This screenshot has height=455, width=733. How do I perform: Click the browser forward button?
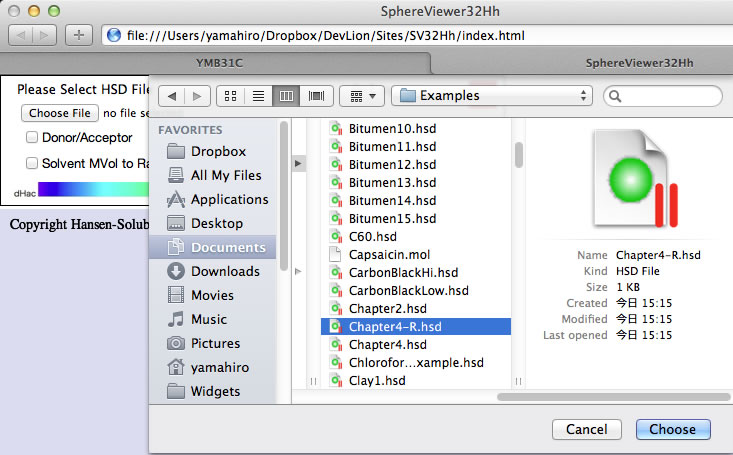click(44, 35)
